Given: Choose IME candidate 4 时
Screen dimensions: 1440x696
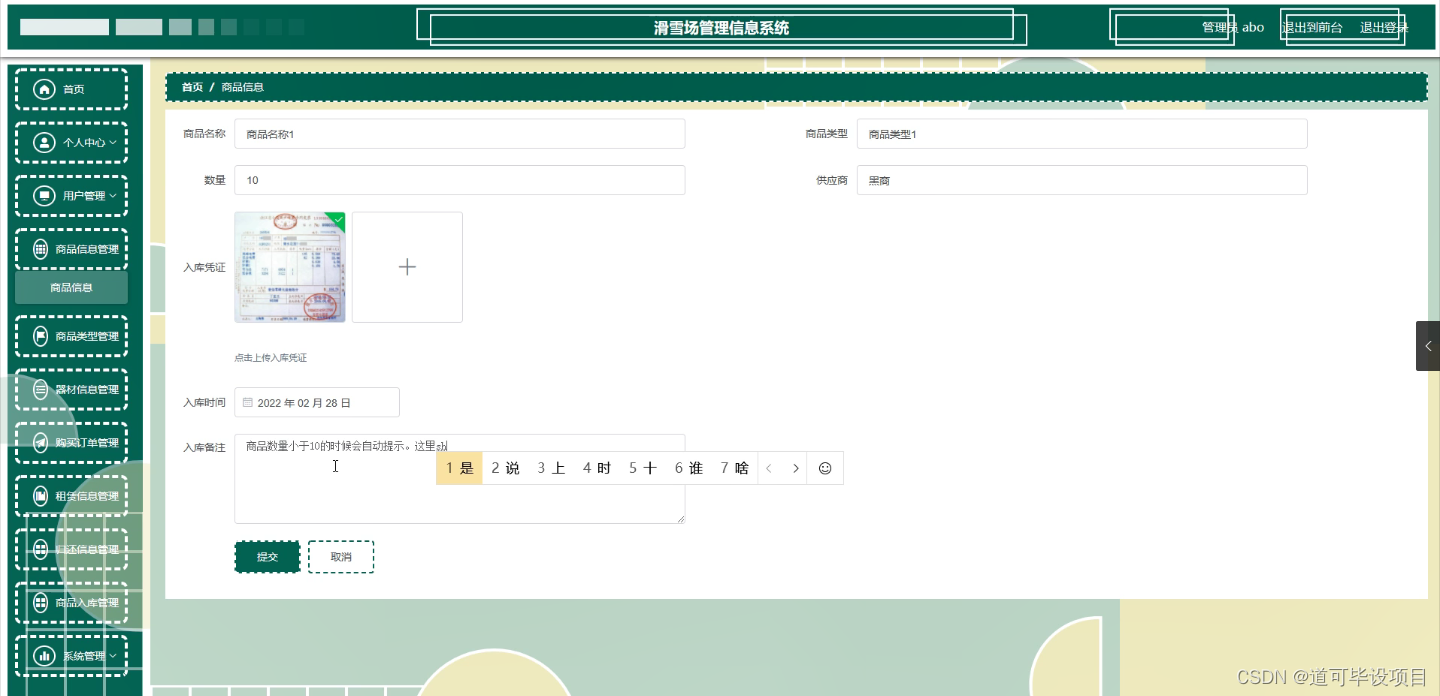Looking at the screenshot, I should pyautogui.click(x=597, y=468).
